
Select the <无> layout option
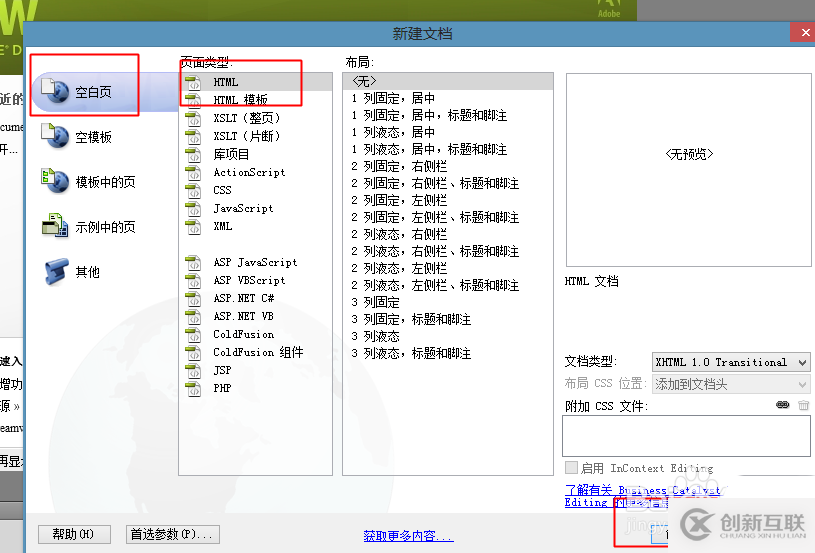point(448,81)
